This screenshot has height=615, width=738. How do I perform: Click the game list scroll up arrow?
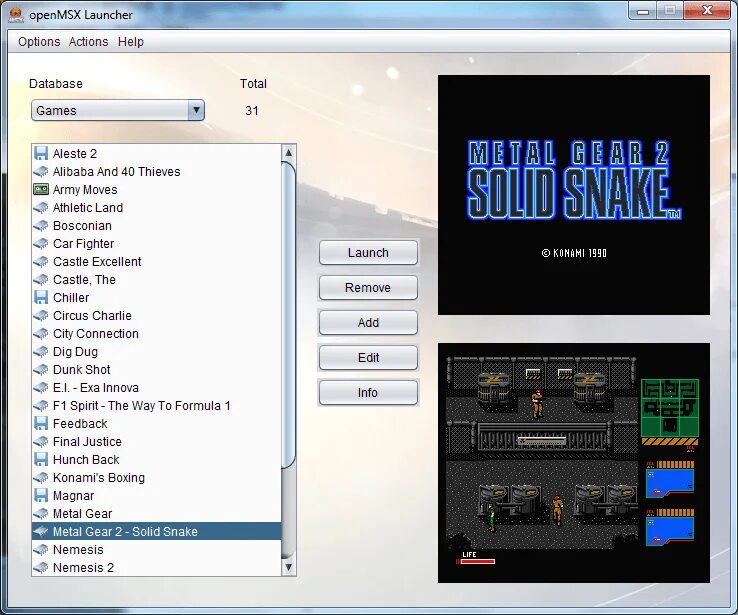[289, 152]
